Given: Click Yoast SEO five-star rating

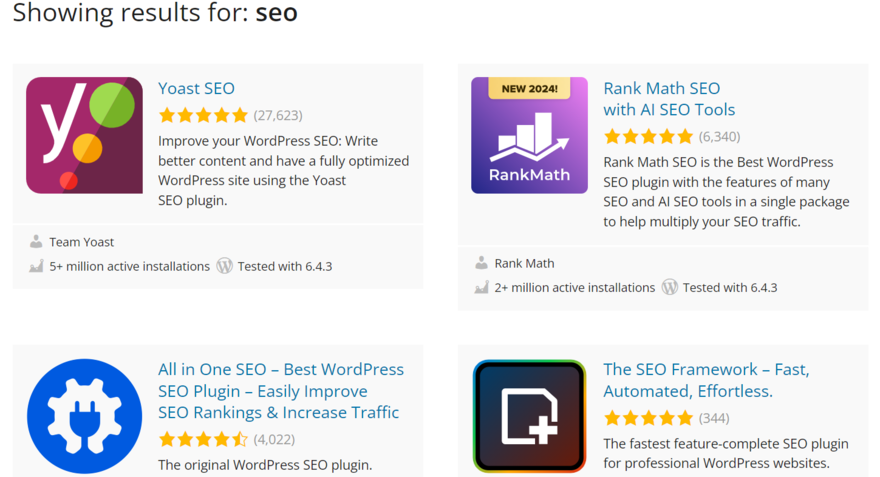Looking at the screenshot, I should click(x=203, y=116).
